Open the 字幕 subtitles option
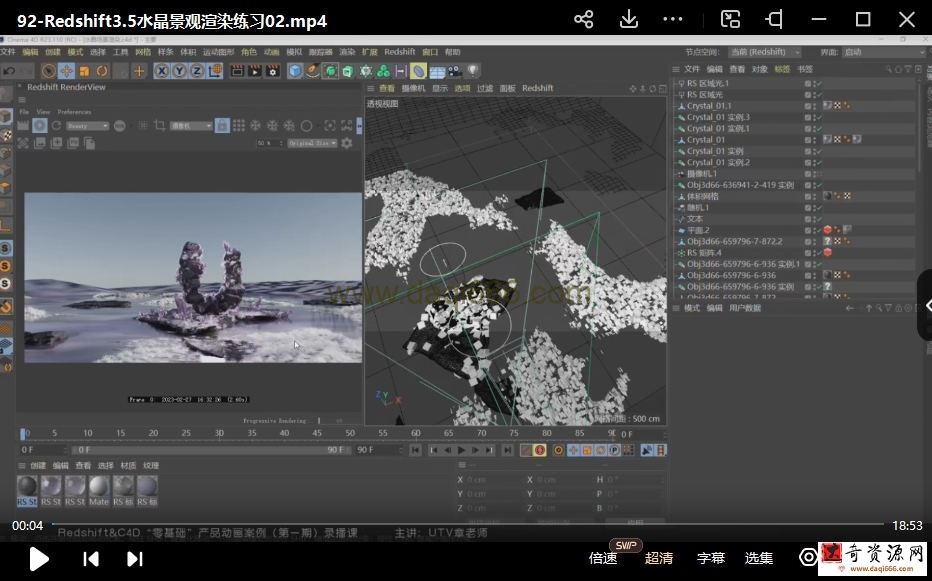The image size is (932, 581). point(710,558)
